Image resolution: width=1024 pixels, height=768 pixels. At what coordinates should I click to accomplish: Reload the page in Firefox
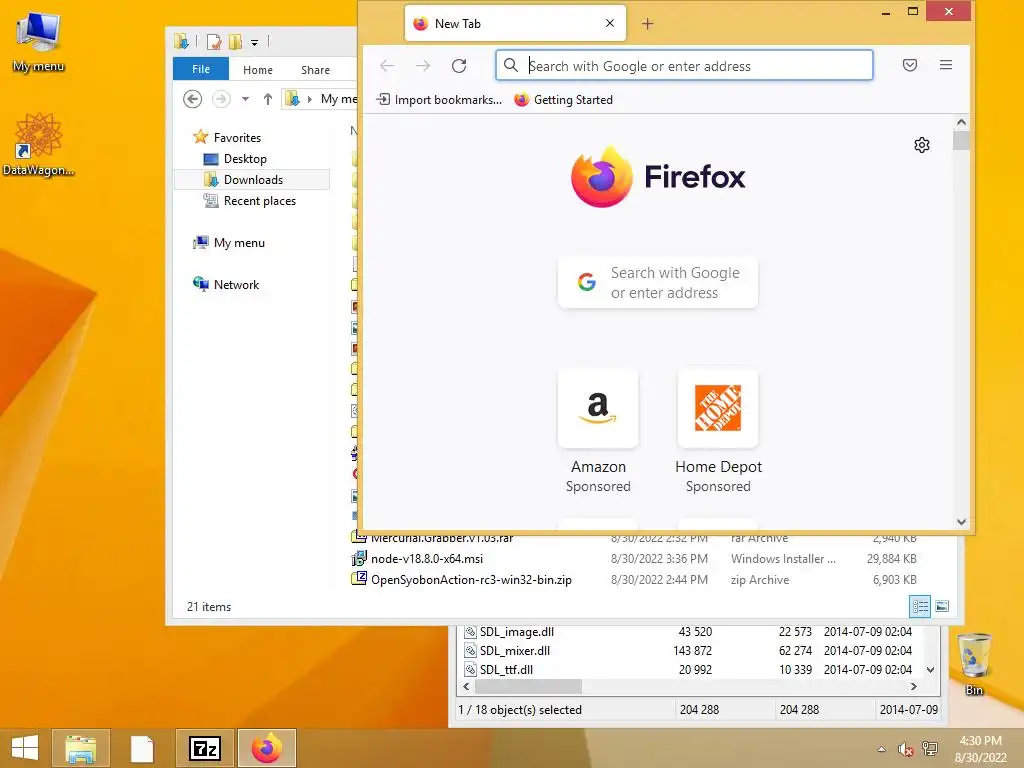tap(459, 65)
